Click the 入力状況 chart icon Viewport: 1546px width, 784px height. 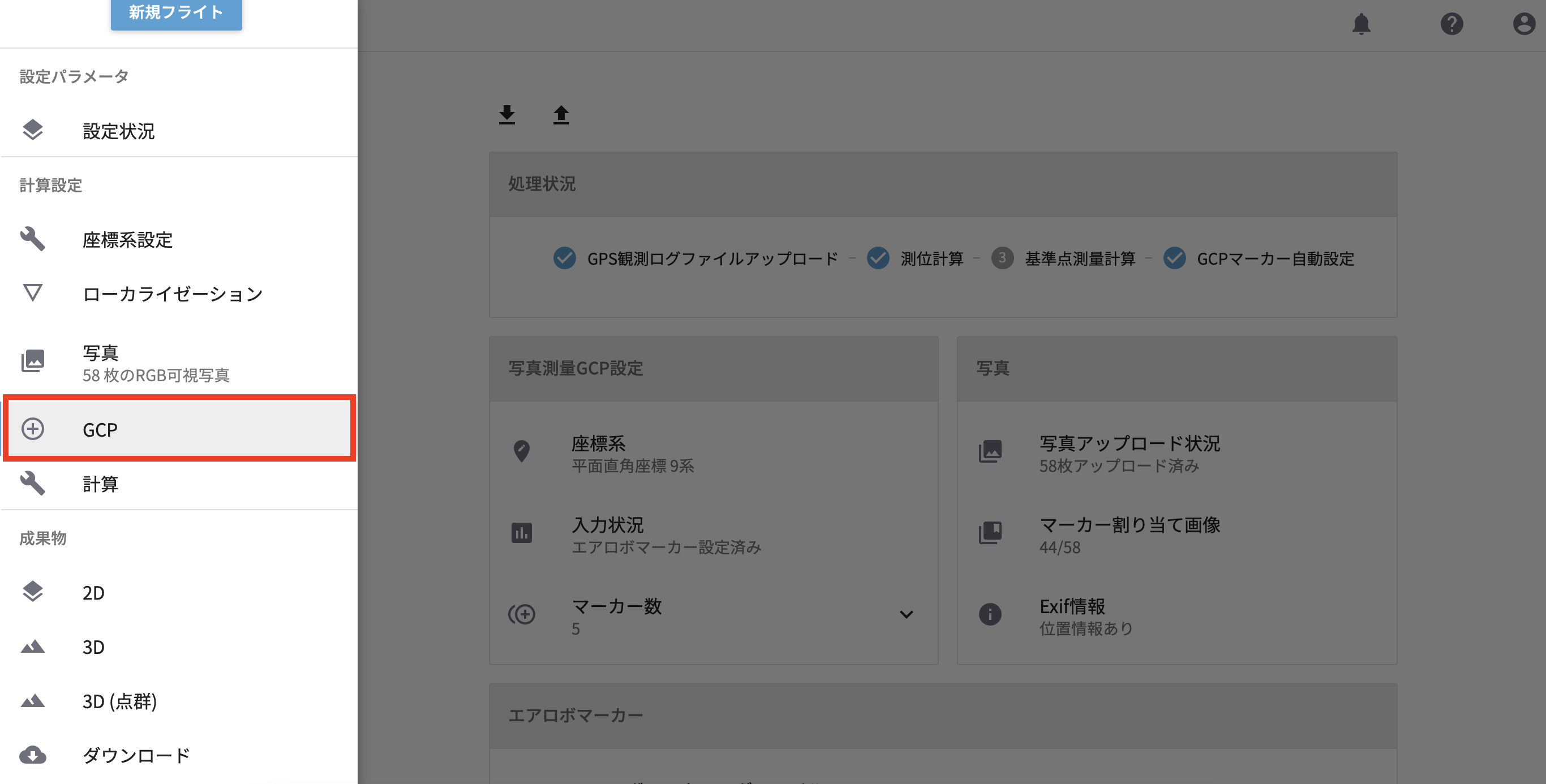[x=522, y=533]
